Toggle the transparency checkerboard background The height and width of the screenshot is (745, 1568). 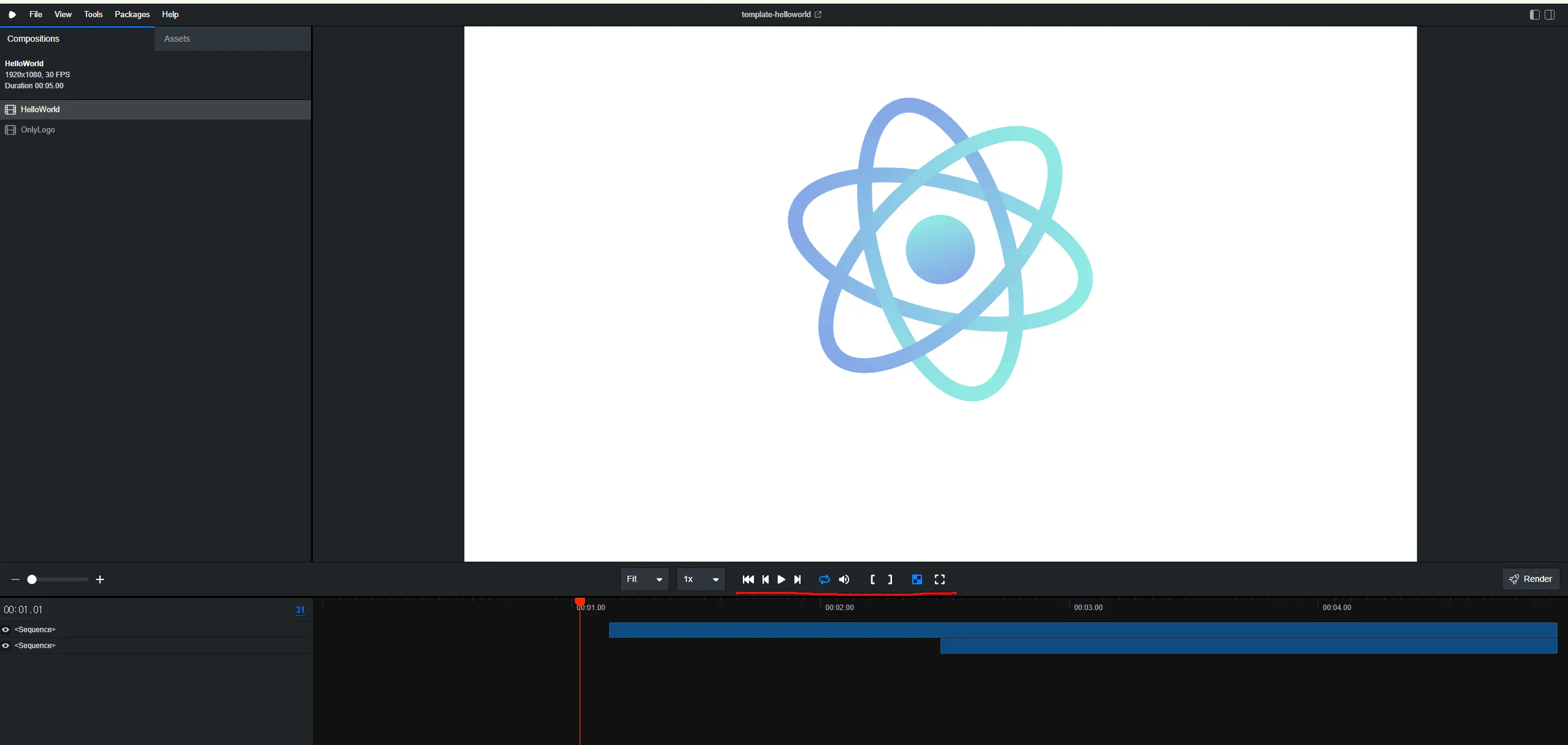(917, 579)
